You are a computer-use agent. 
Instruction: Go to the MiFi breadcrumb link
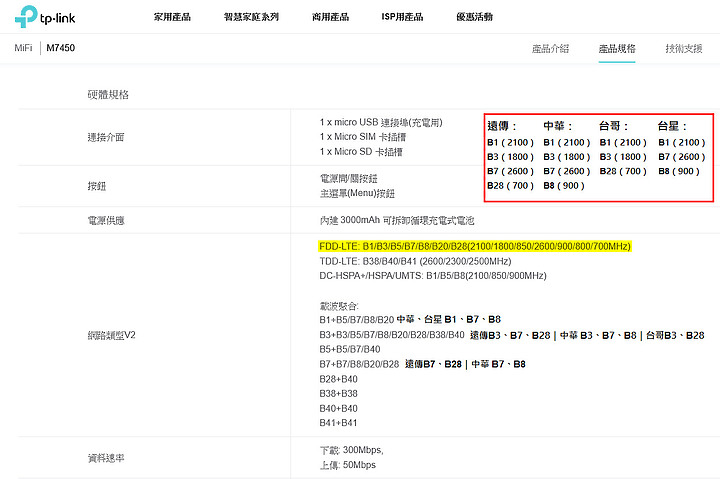point(23,48)
